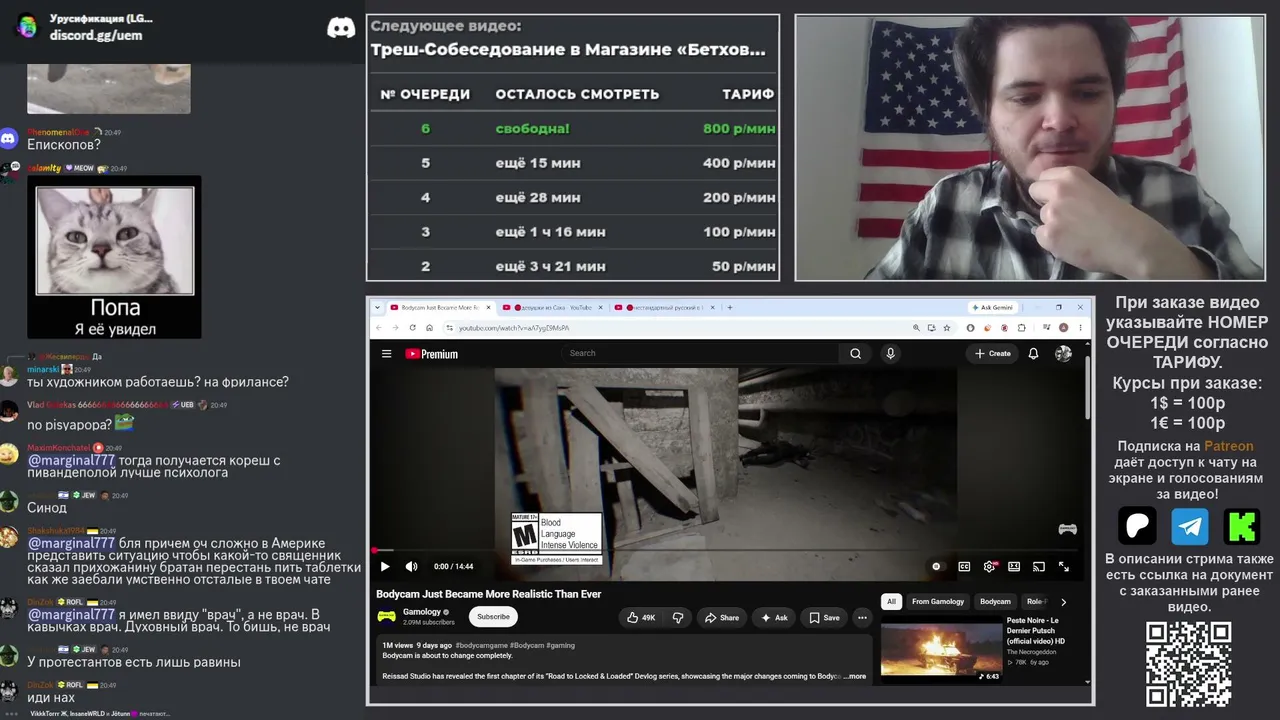Mute the video with the speaker icon
The height and width of the screenshot is (720, 1280).
pos(411,566)
